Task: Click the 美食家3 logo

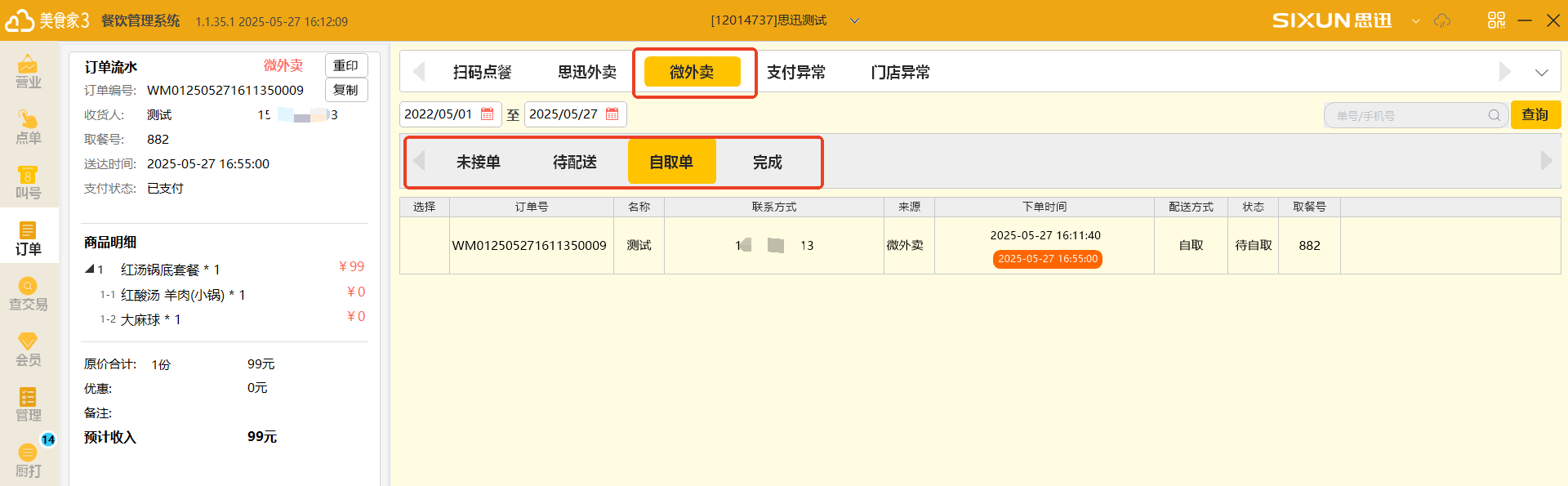Action: click(47, 20)
